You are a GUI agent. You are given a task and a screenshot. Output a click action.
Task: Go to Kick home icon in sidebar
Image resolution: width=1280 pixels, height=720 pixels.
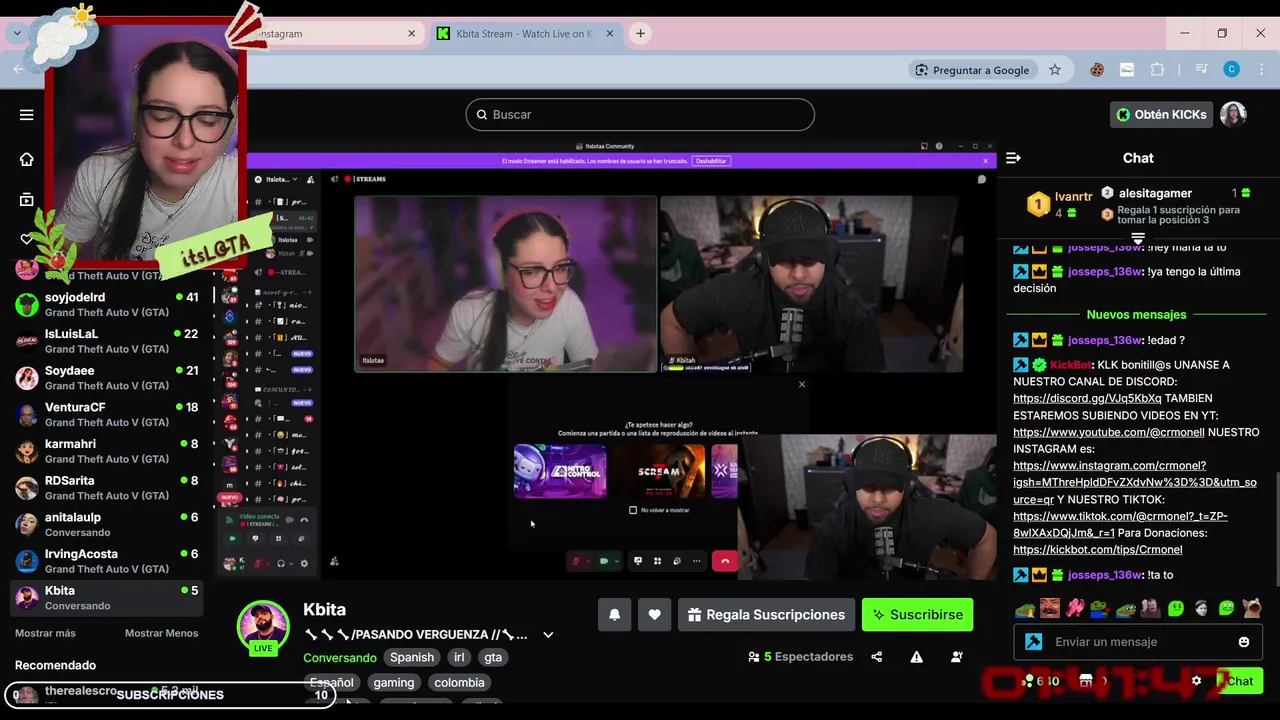[27, 159]
